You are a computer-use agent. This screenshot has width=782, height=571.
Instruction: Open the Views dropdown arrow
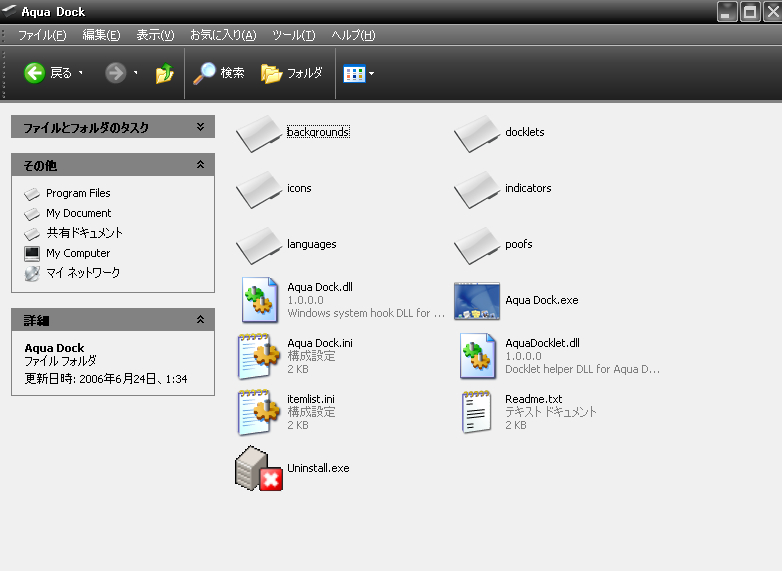371,74
